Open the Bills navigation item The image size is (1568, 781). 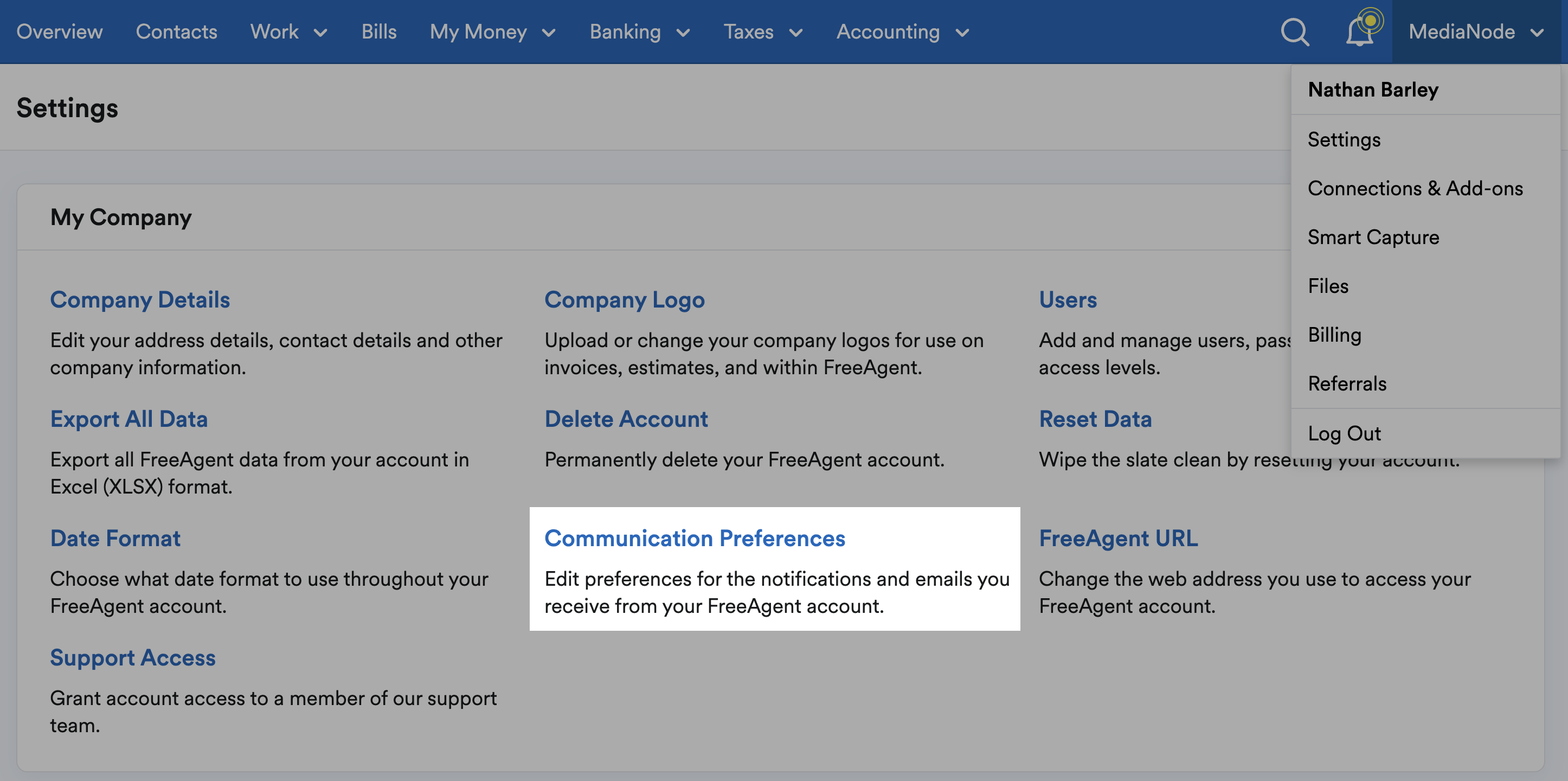[x=378, y=31]
